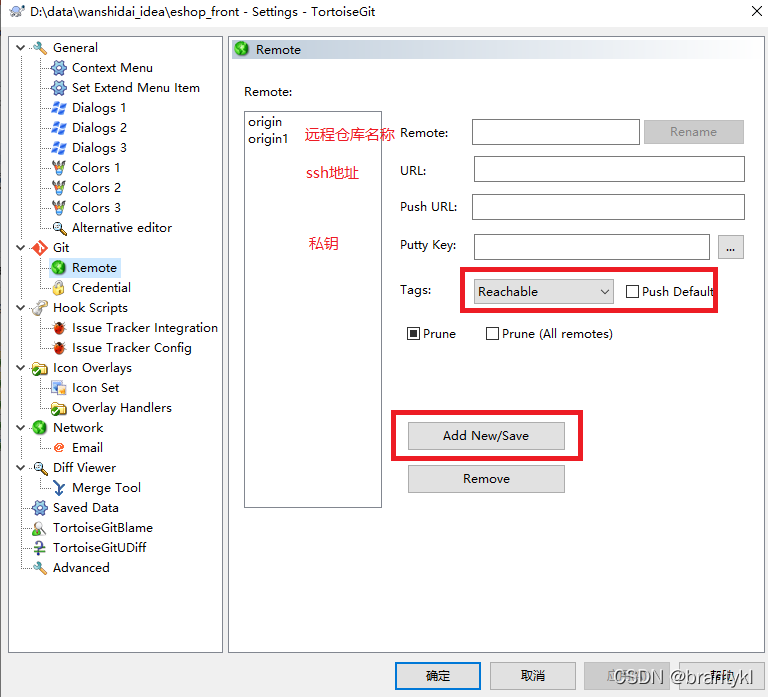
Task: Select origin in the remote list
Action: [x=265, y=122]
